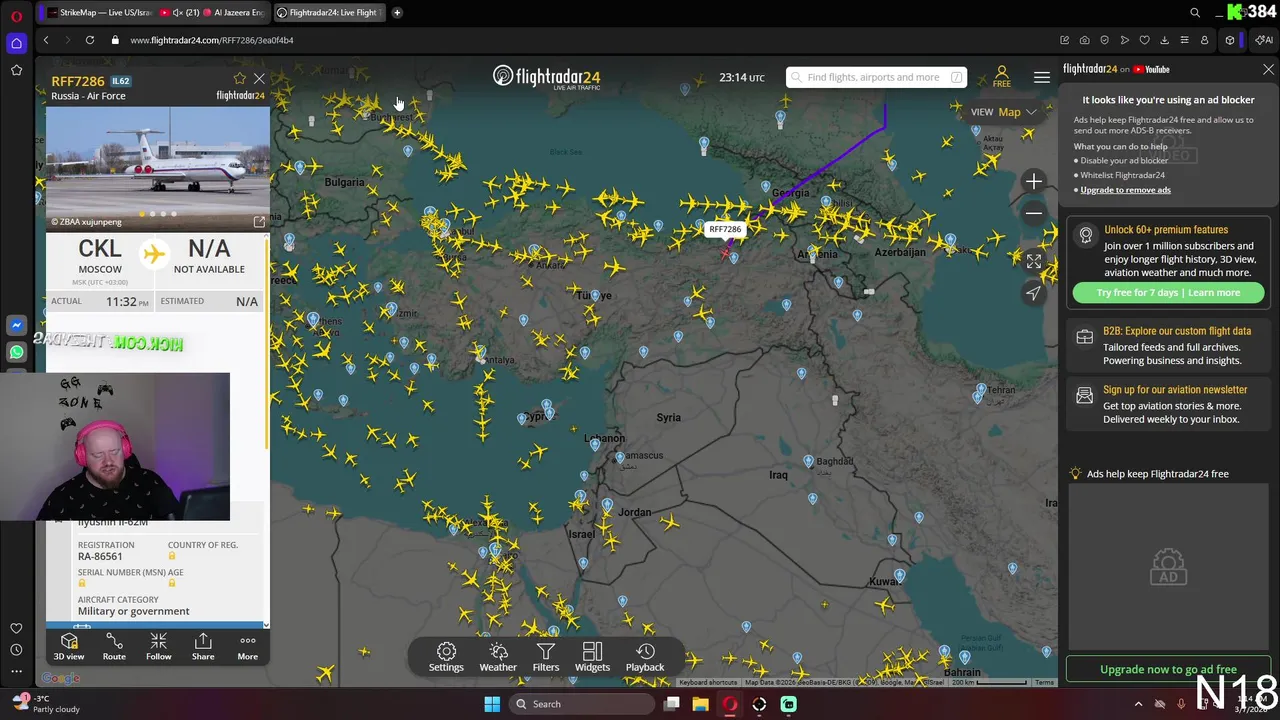Zoom in on the map with plus button
This screenshot has height=720, width=1280.
(1034, 182)
